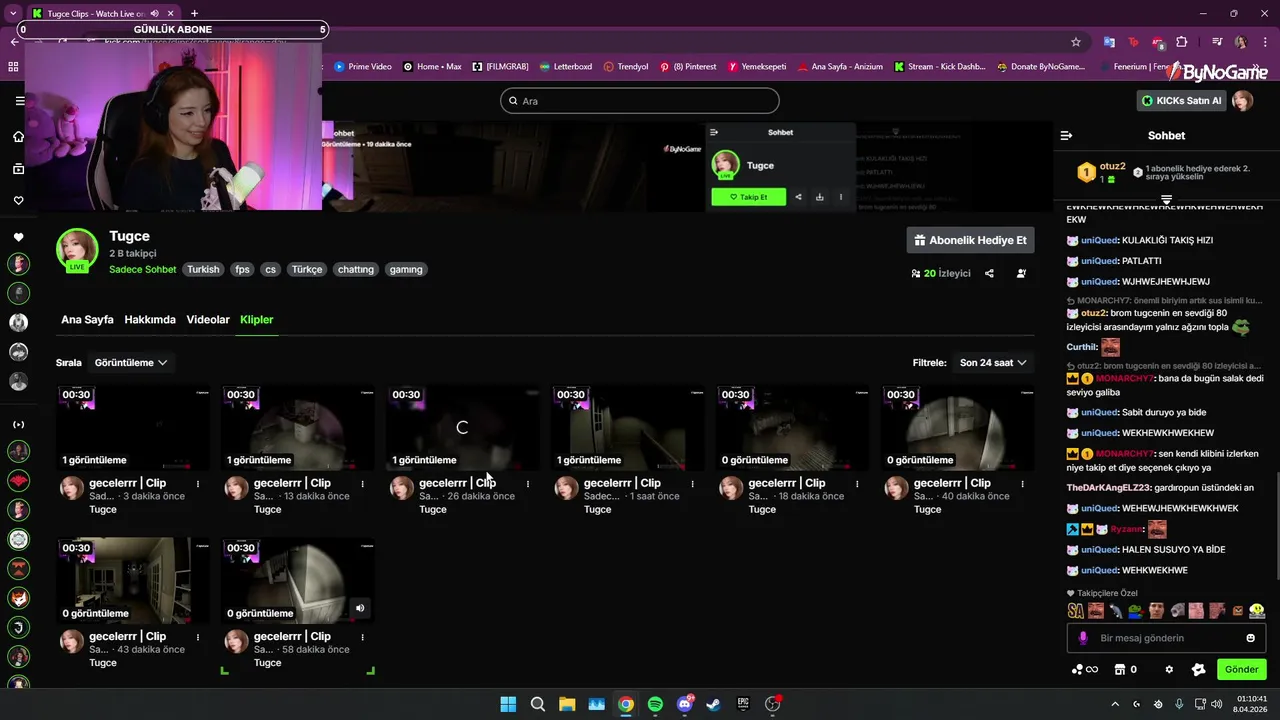Open options for the 40 dakika önce clip
Image resolution: width=1280 pixels, height=720 pixels.
pos(1022,484)
